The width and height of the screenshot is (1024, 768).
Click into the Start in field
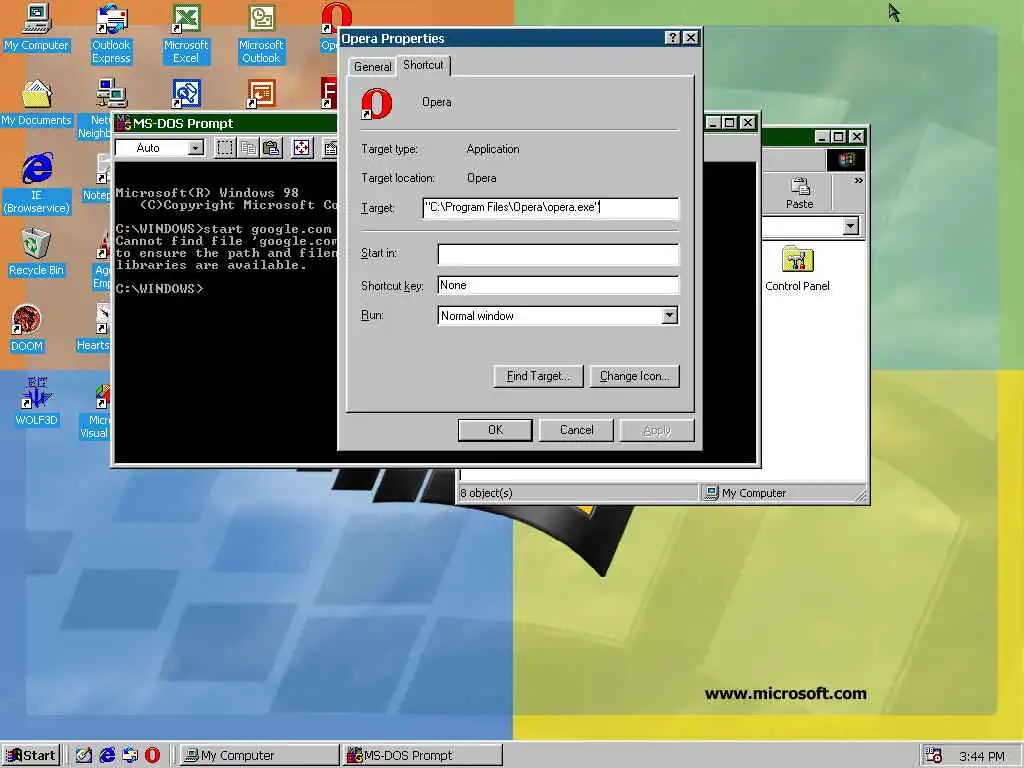558,254
